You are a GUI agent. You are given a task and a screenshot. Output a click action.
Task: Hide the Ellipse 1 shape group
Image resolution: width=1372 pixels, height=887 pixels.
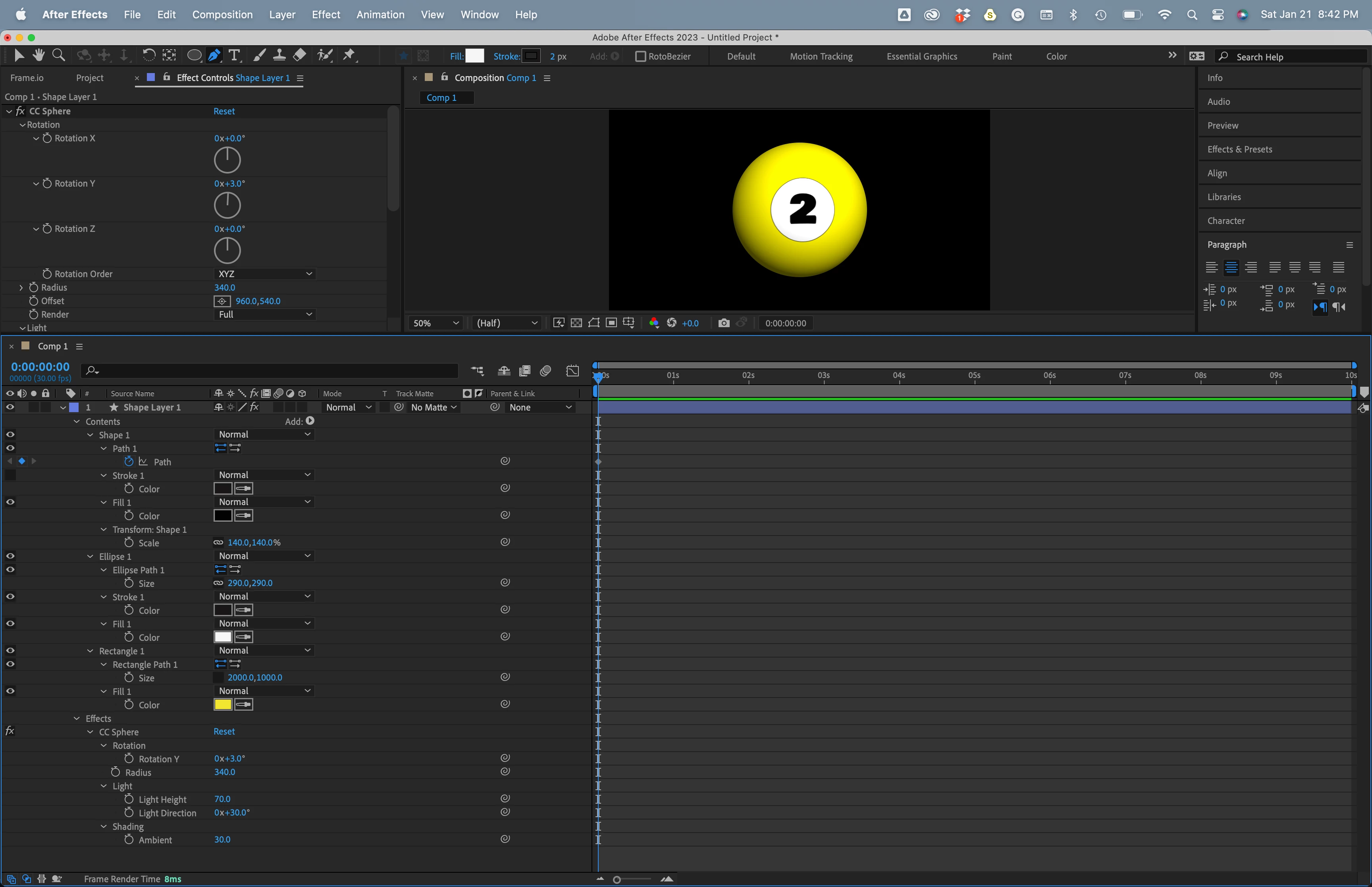(10, 556)
